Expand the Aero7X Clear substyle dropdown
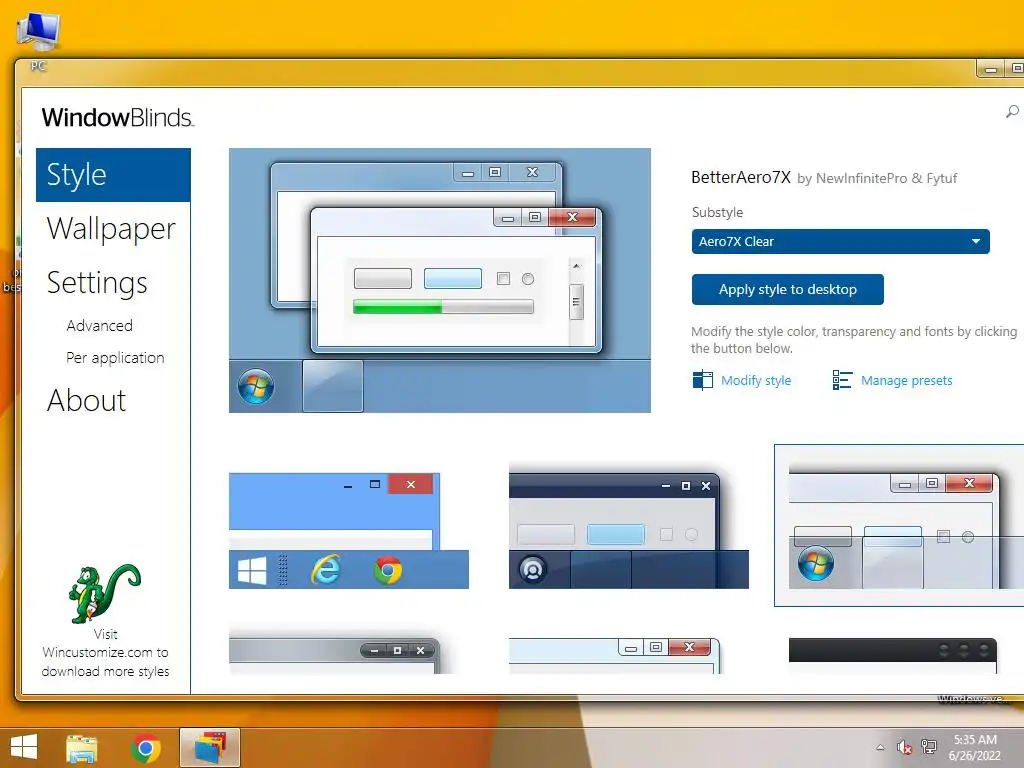 [840, 241]
